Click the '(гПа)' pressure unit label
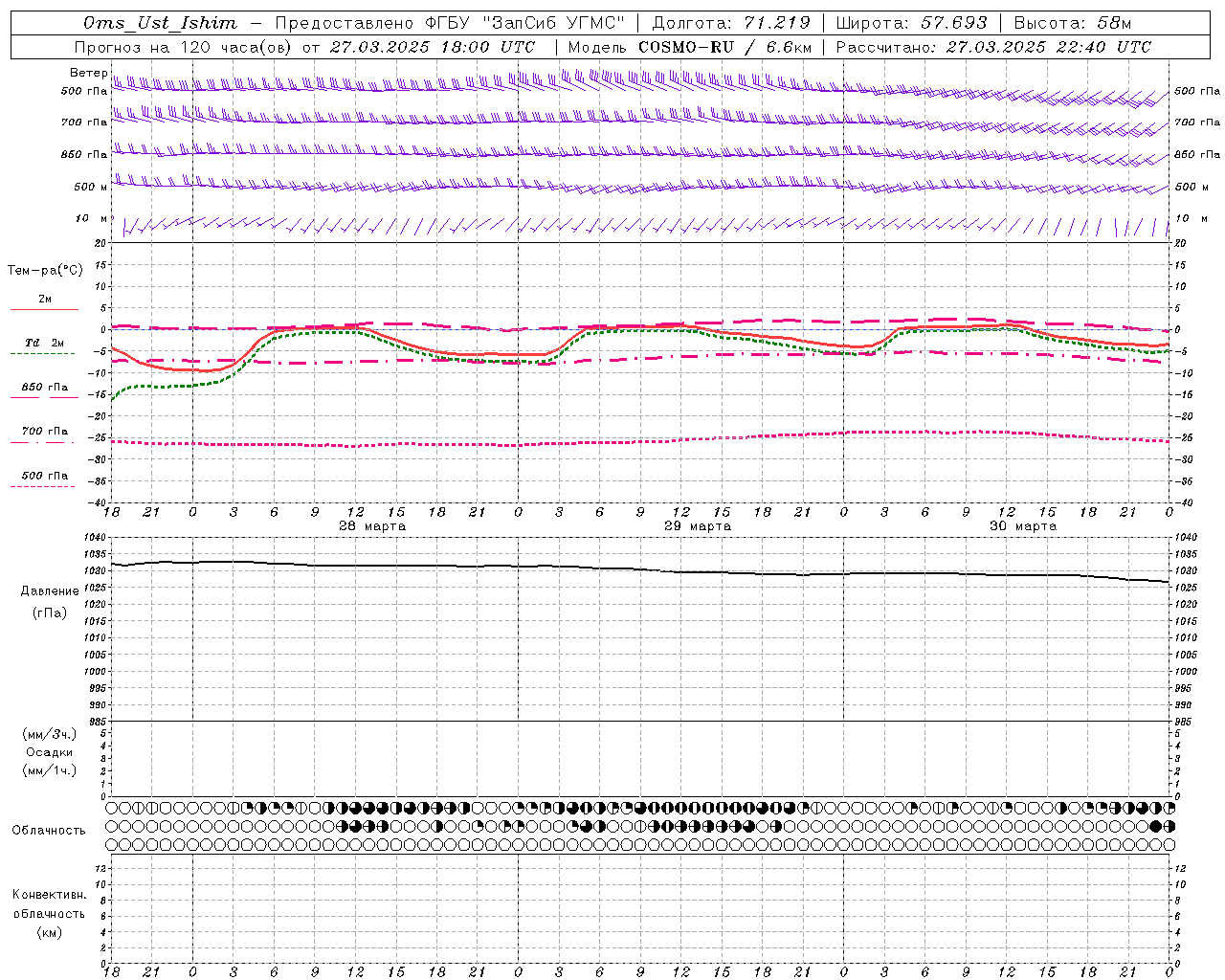 [50, 612]
